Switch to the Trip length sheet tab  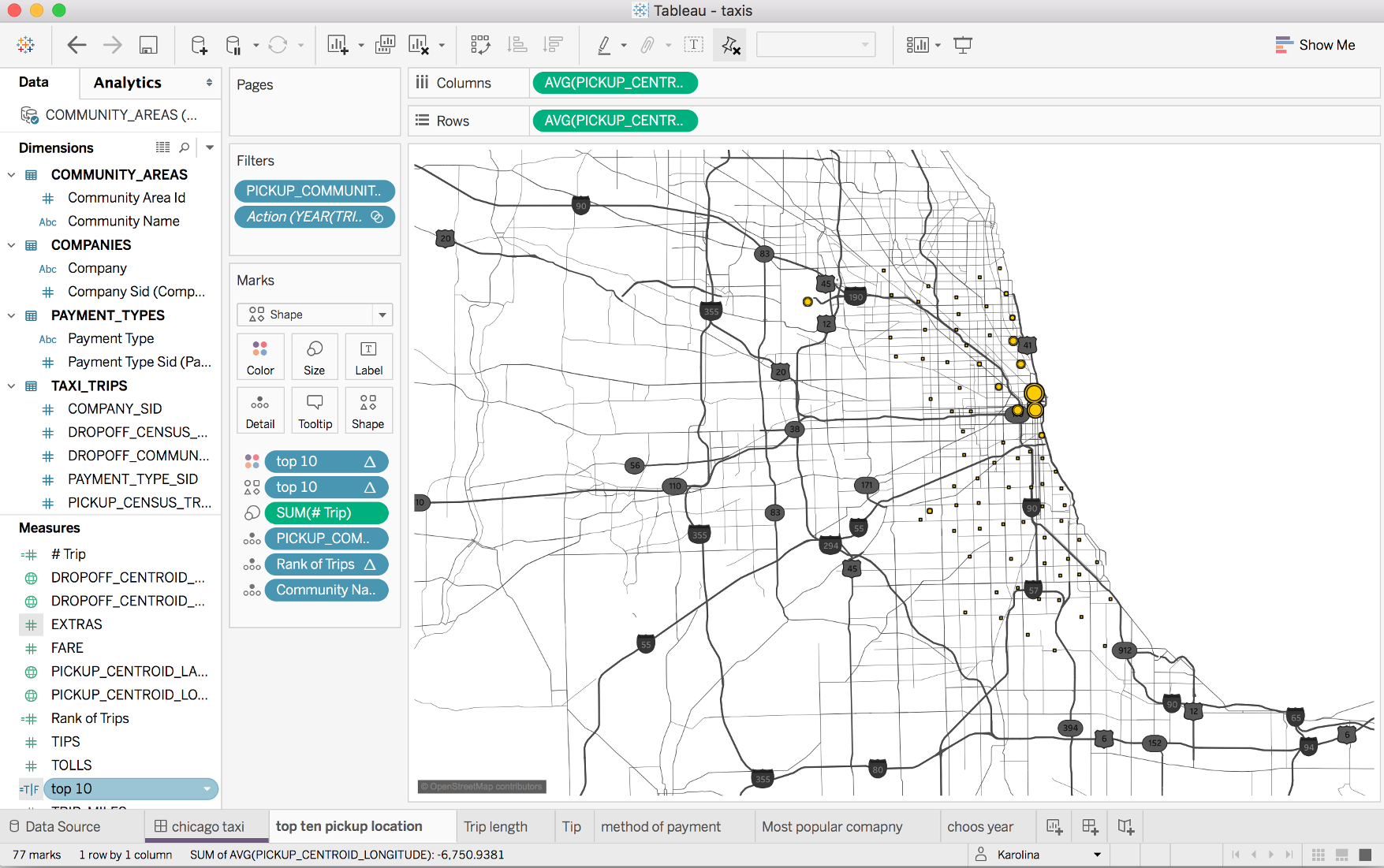(495, 826)
